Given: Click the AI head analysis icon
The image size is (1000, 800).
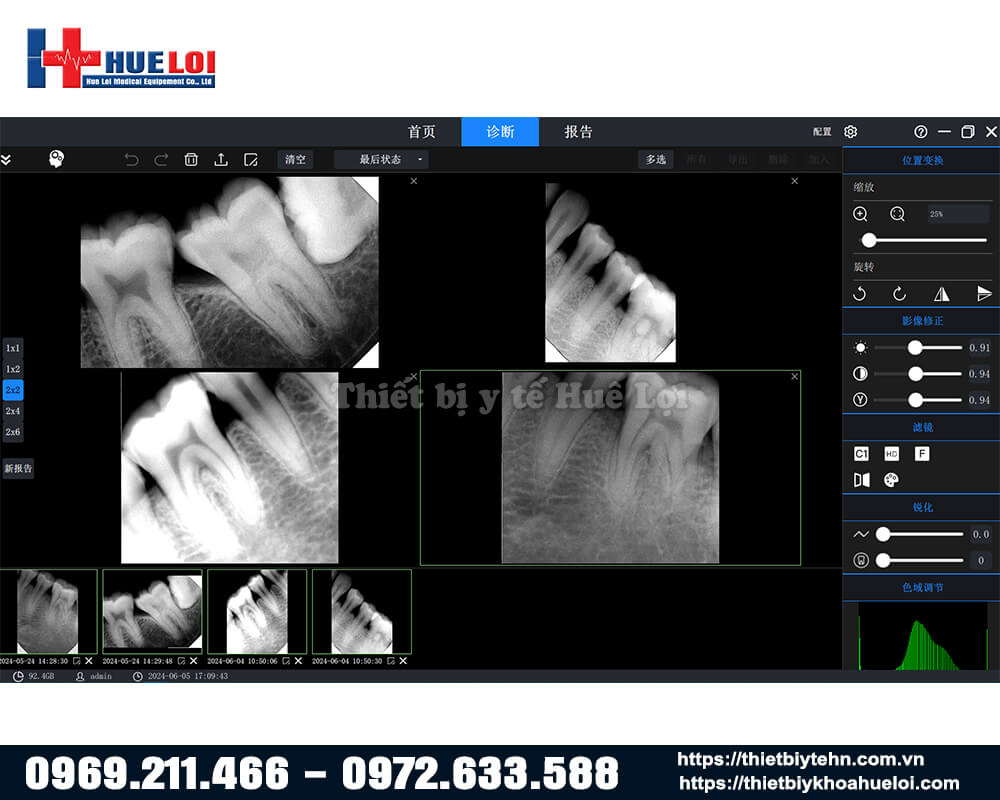Looking at the screenshot, I should tap(57, 159).
